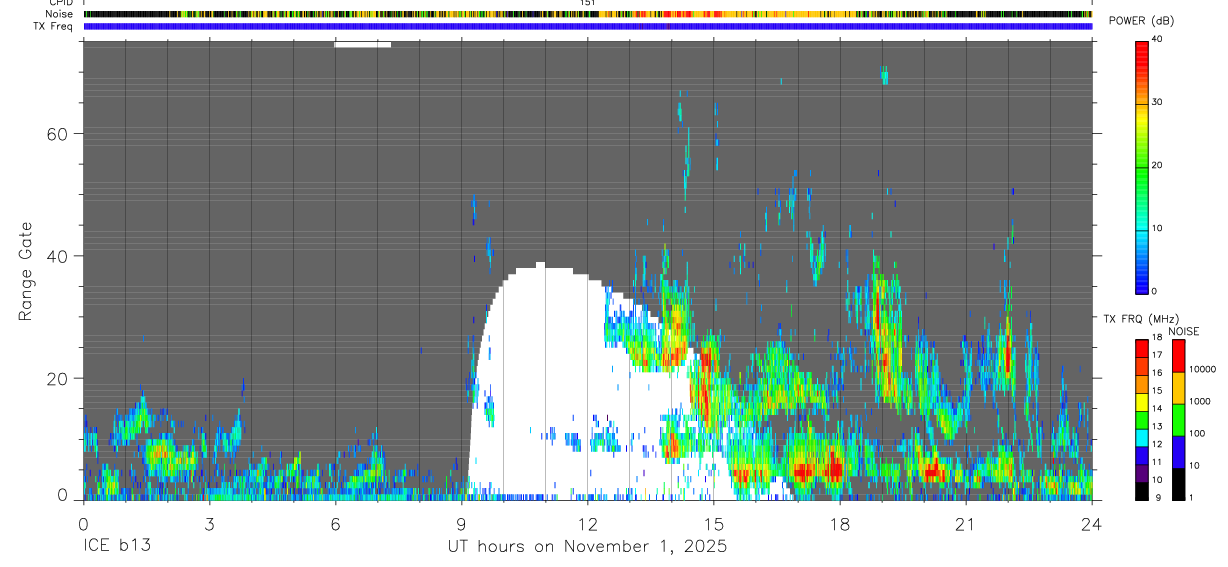This screenshot has height=567, width=1228.
Task: Click the 21 tick on the UT hours axis
Action: pyautogui.click(x=966, y=524)
